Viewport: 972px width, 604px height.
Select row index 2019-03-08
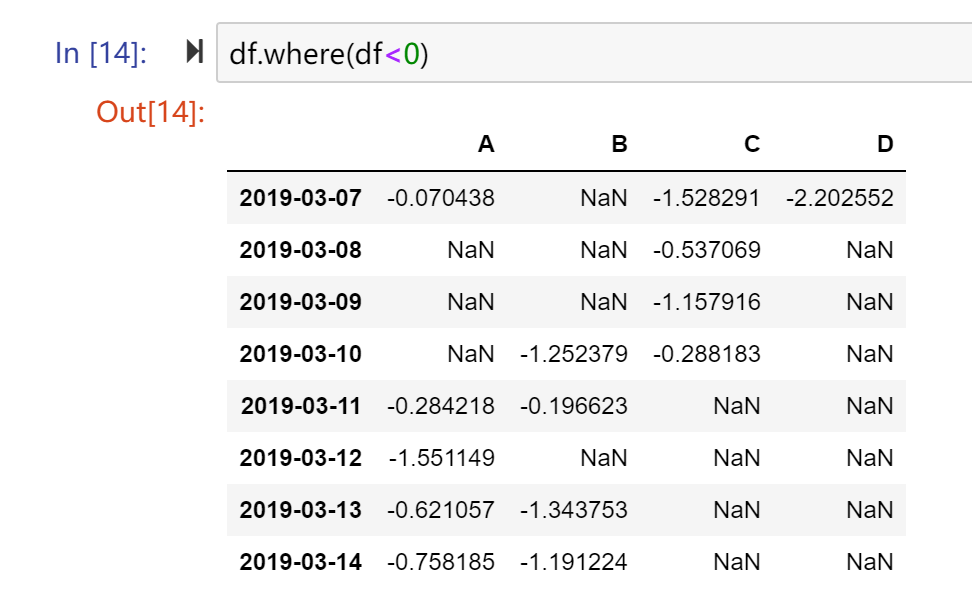click(x=301, y=251)
